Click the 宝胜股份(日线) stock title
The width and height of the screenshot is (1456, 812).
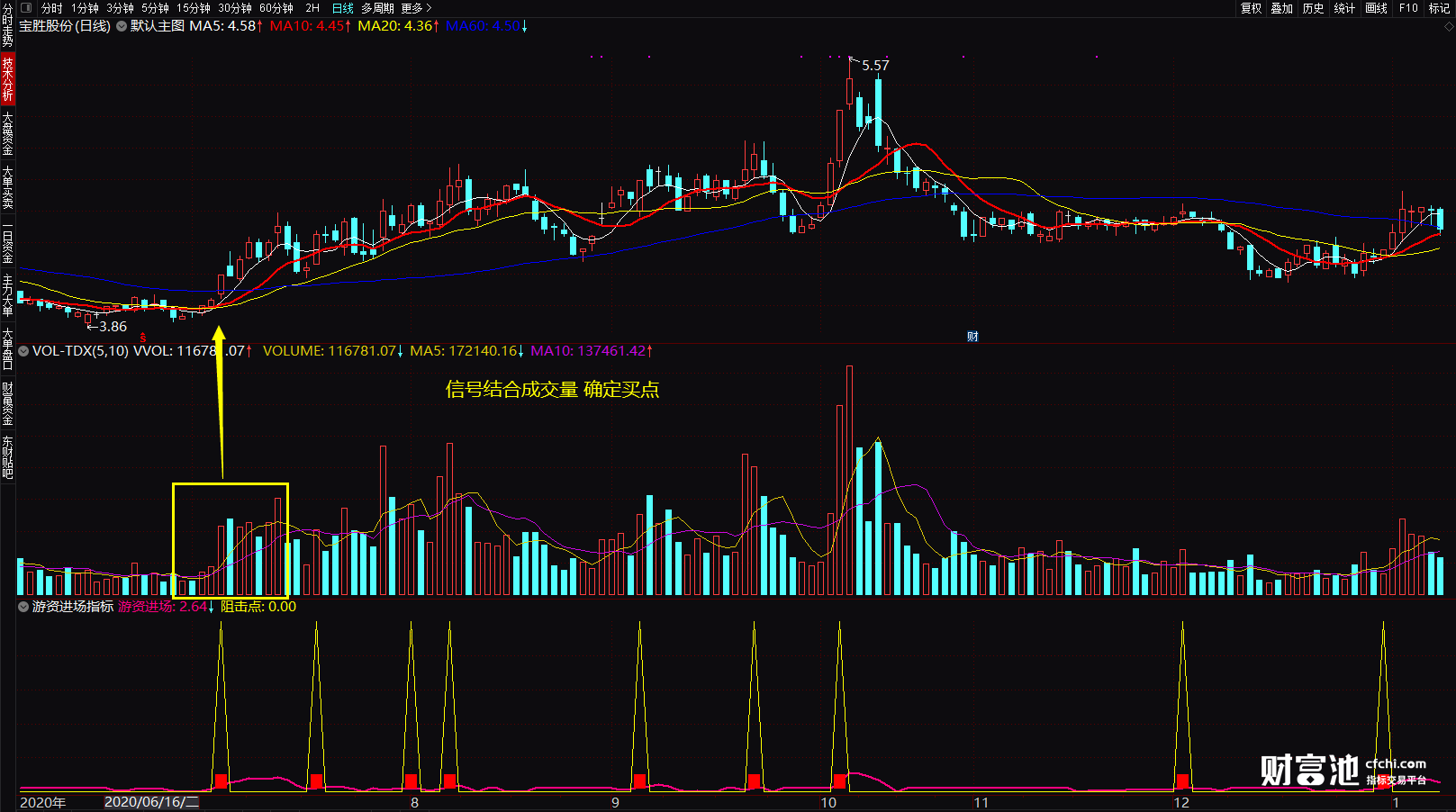tap(65, 26)
